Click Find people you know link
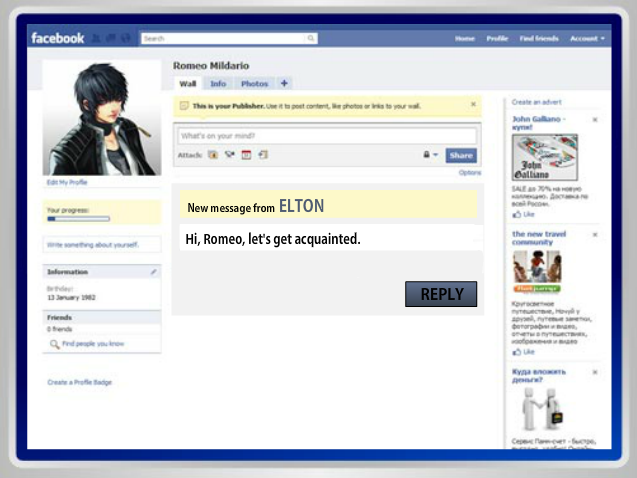Viewport: 637px width, 478px height. (93, 344)
